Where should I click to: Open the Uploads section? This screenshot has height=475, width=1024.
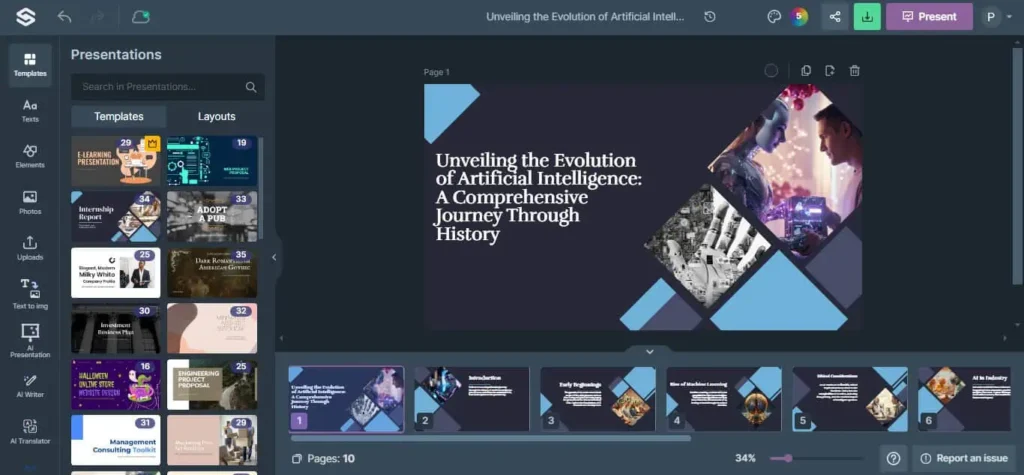click(30, 247)
